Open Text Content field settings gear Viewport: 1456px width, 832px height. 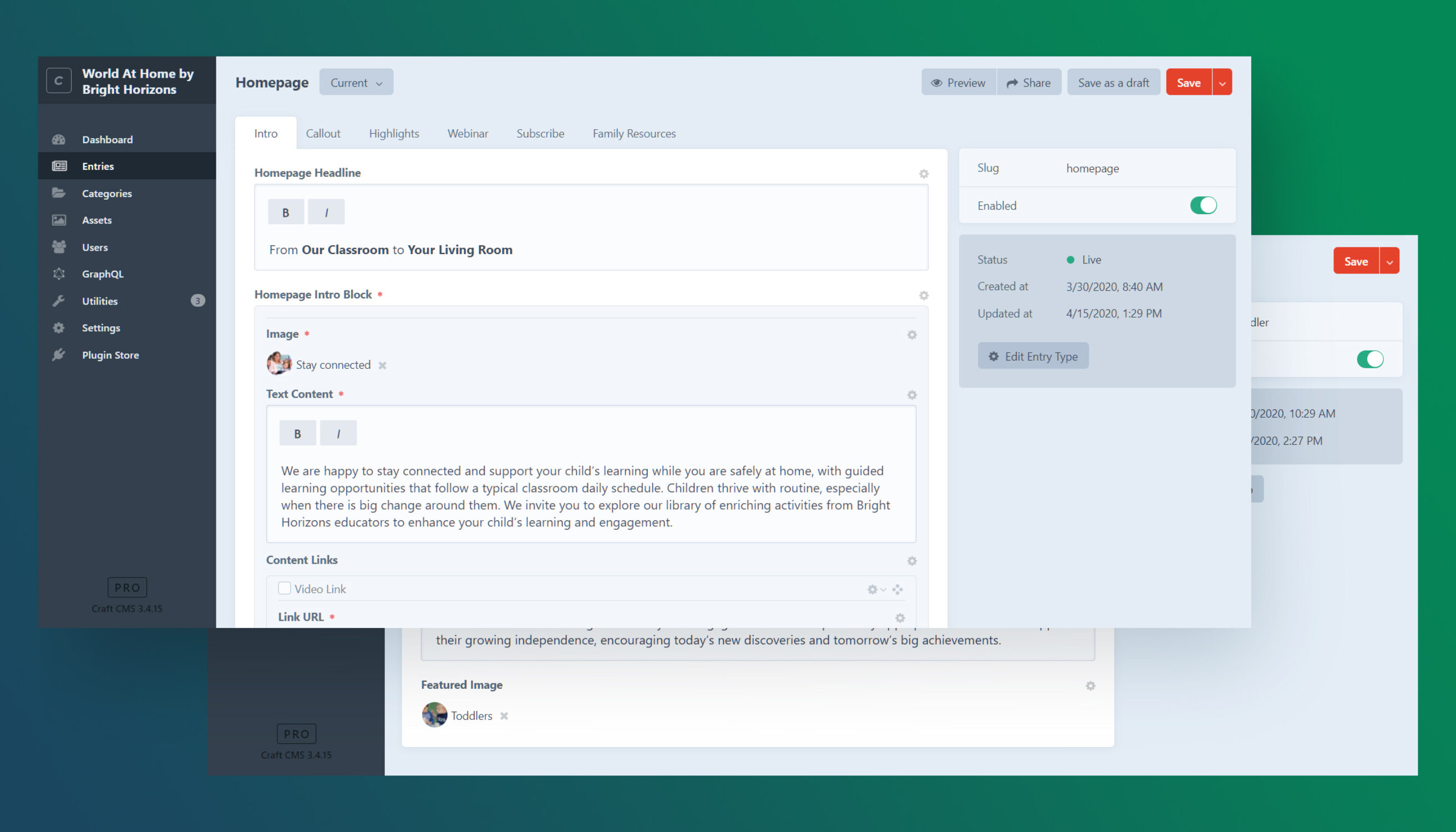pyautogui.click(x=912, y=395)
